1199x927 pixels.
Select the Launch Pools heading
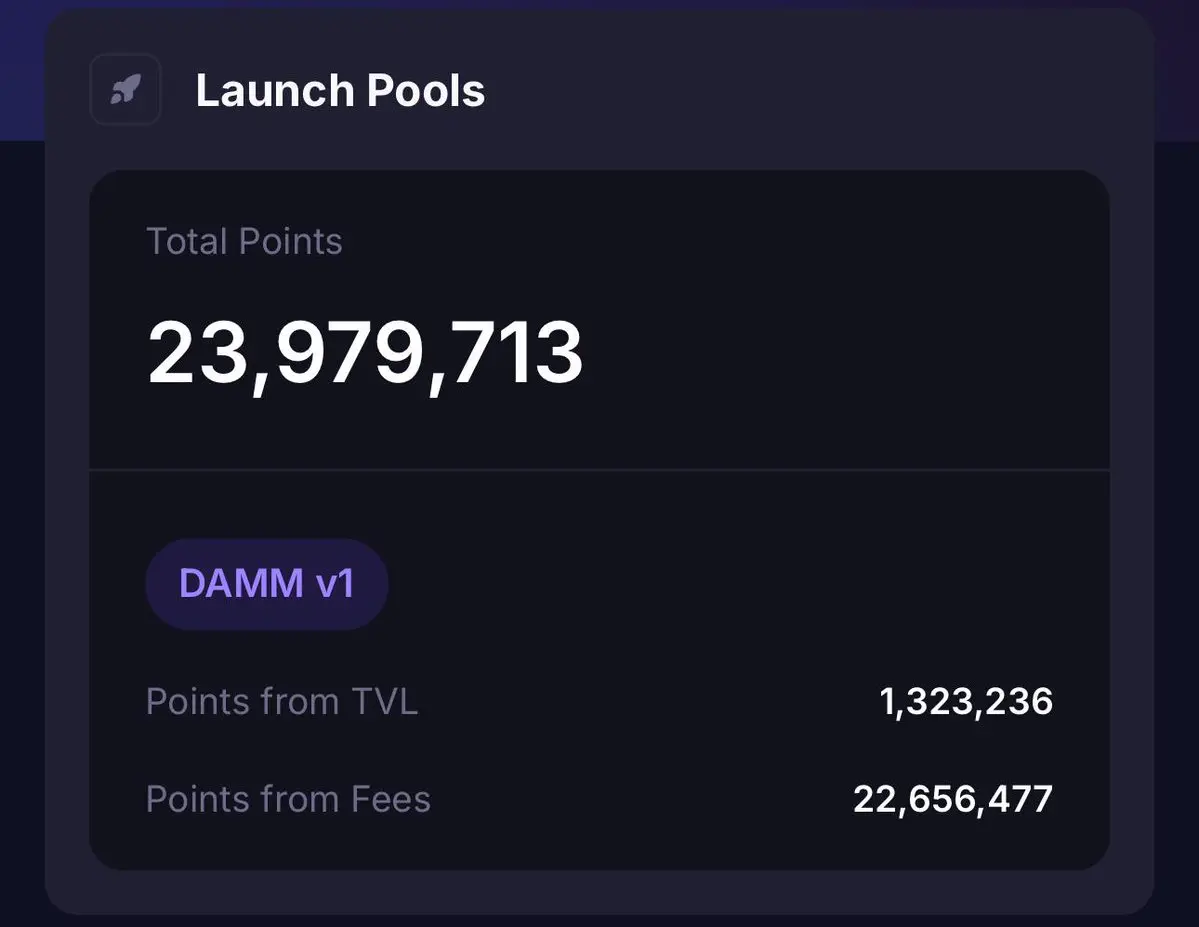[340, 90]
